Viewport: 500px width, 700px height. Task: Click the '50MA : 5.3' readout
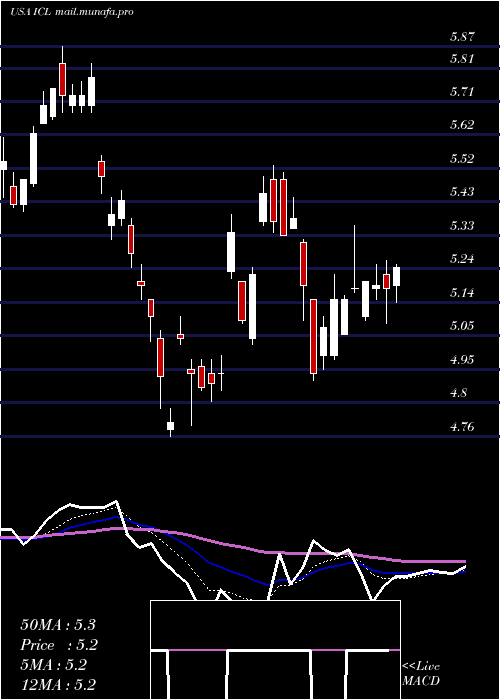pos(58,625)
